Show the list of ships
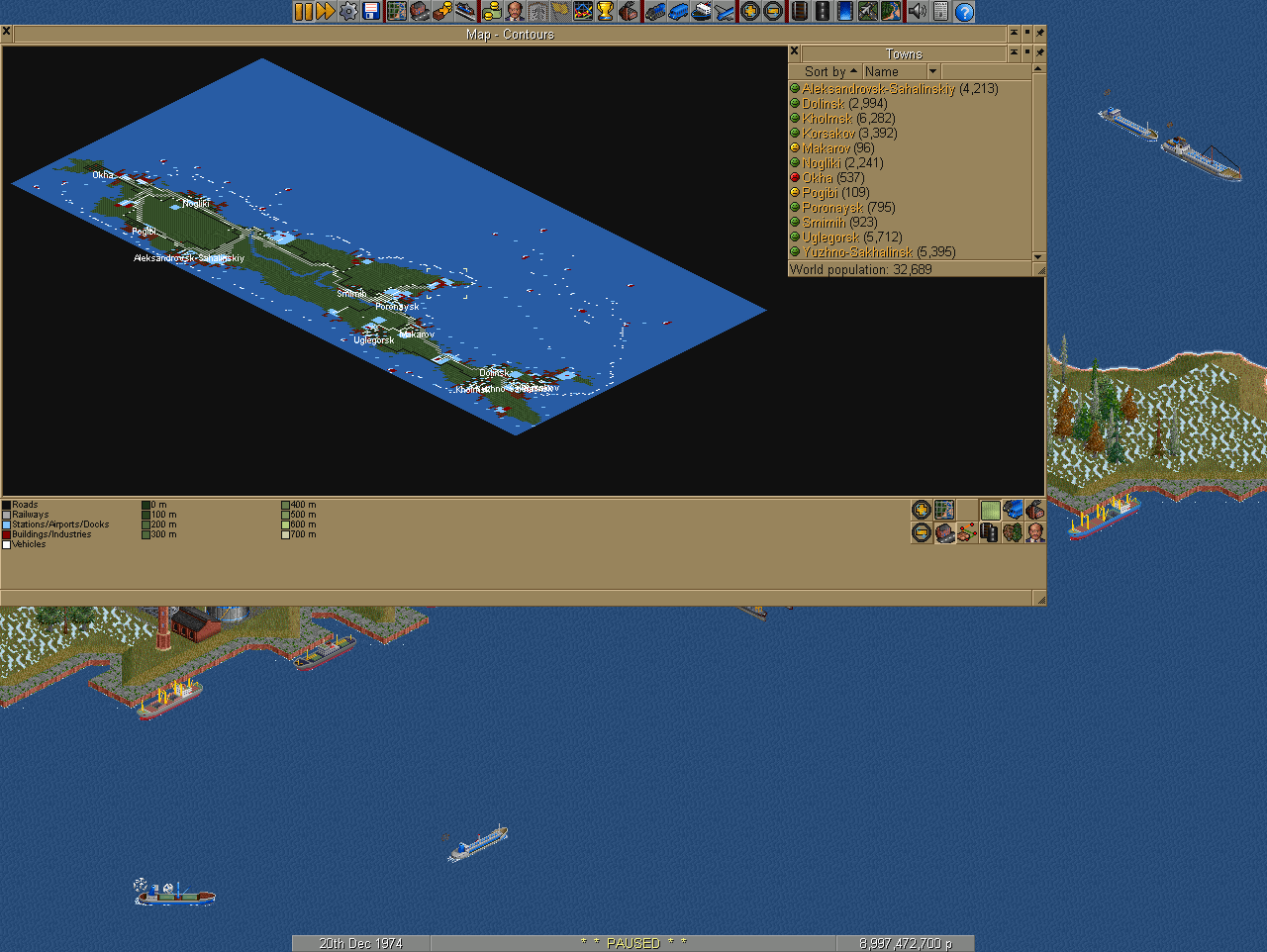Image resolution: width=1267 pixels, height=952 pixels. click(x=703, y=11)
